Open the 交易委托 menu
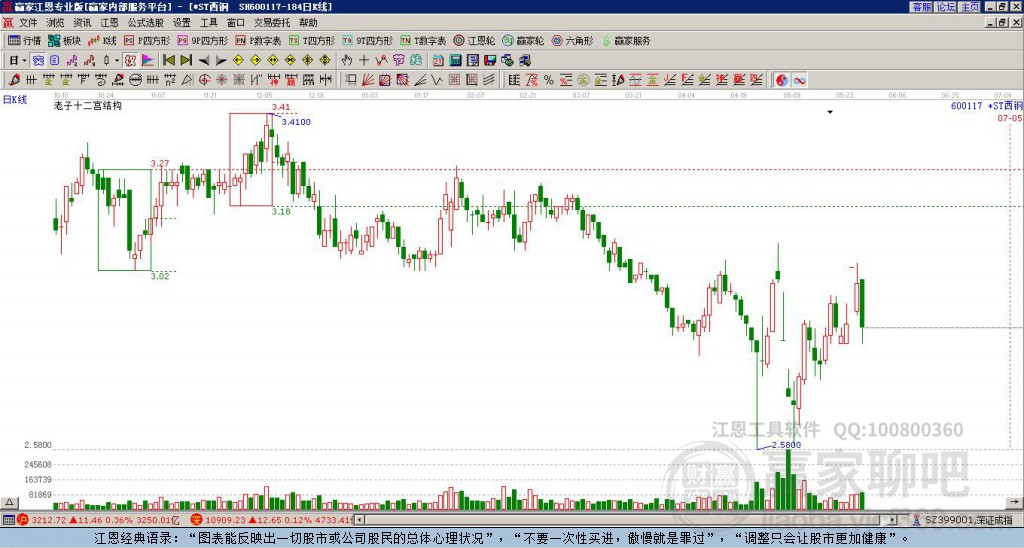1024x548 pixels. (x=272, y=22)
